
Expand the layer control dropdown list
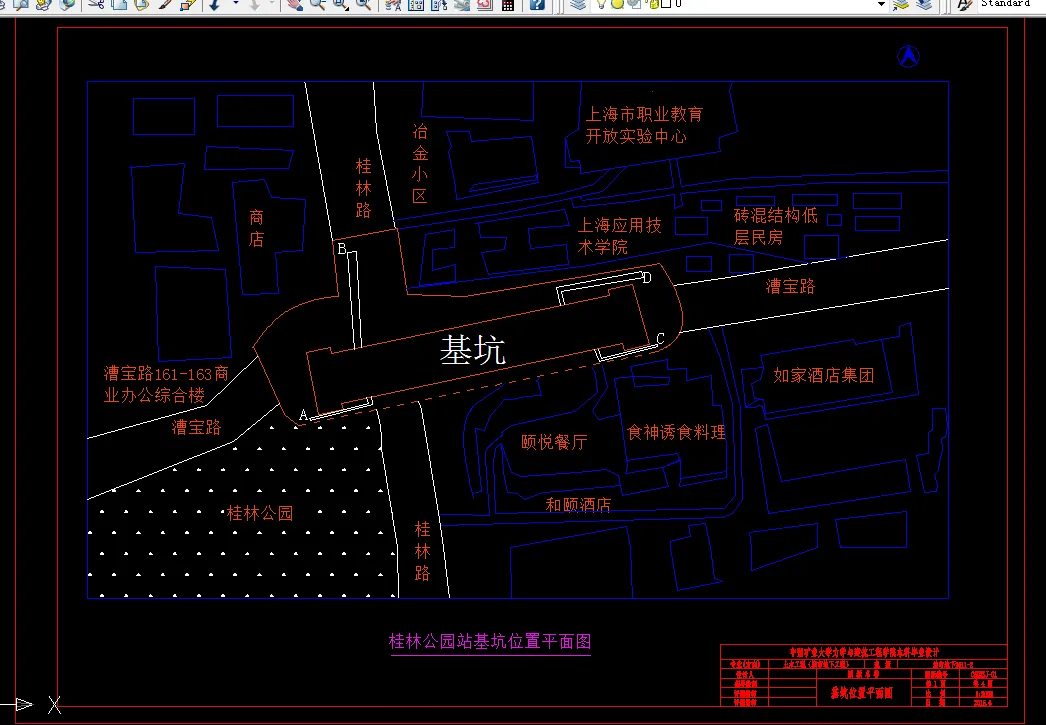click(x=881, y=7)
